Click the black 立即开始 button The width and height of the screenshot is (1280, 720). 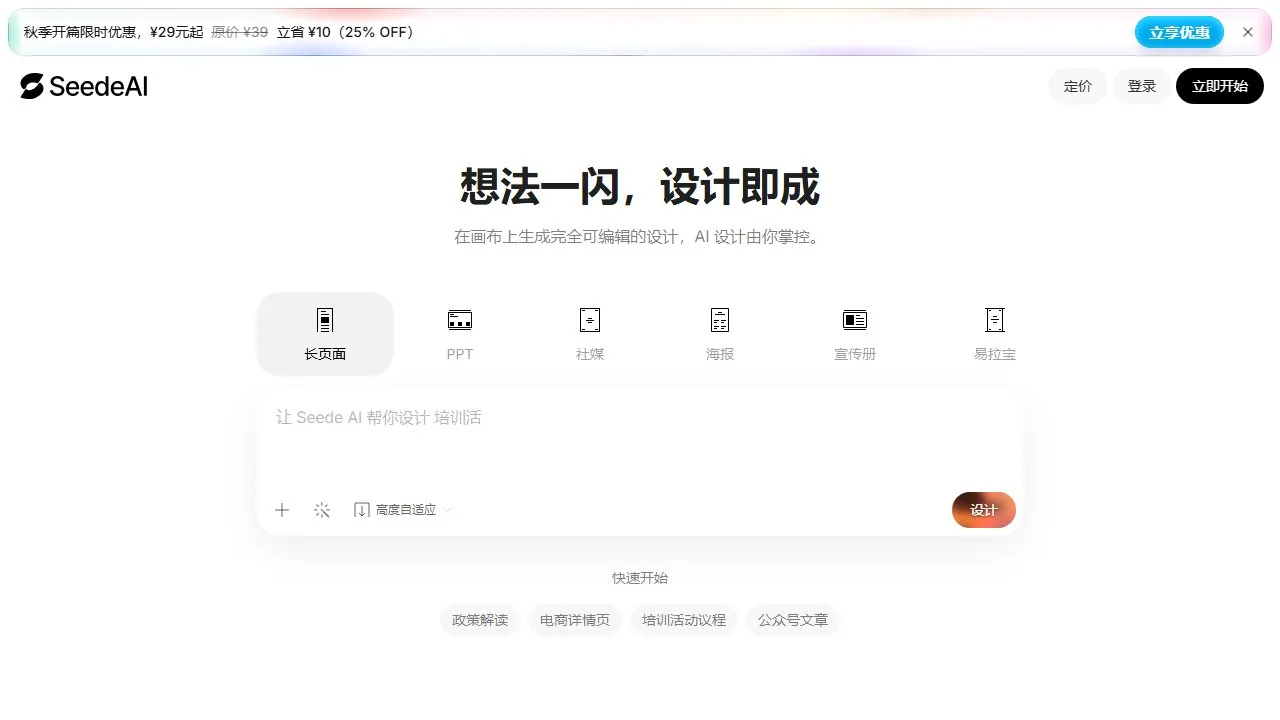point(1220,86)
